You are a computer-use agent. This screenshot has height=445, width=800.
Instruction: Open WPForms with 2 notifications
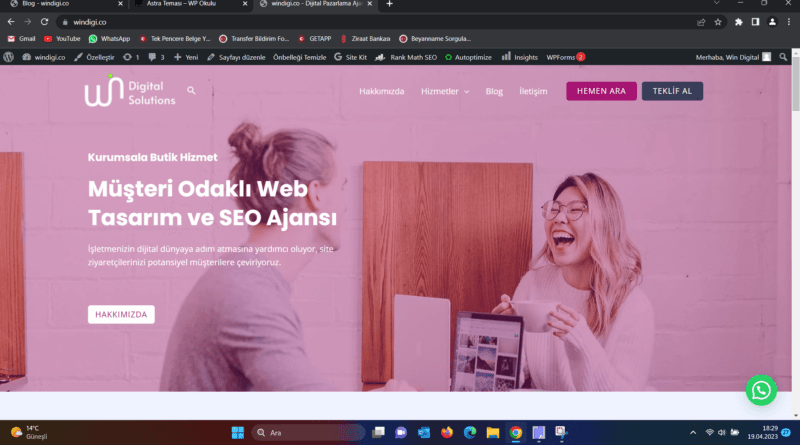pos(565,57)
